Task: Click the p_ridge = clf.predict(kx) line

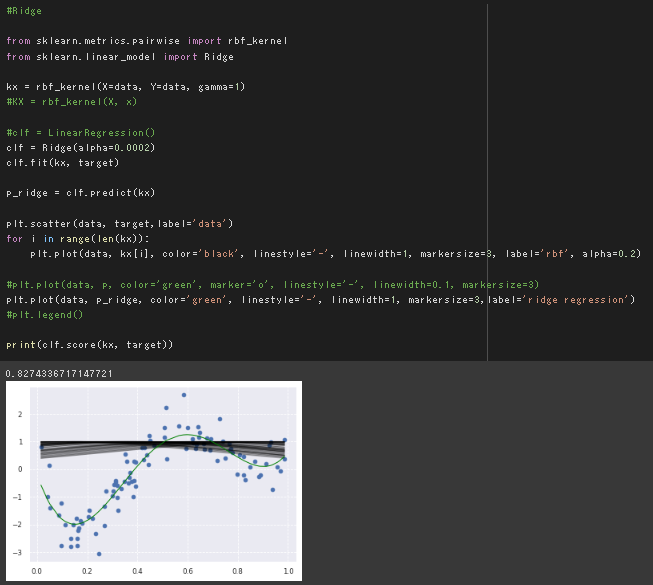Action: click(81, 192)
